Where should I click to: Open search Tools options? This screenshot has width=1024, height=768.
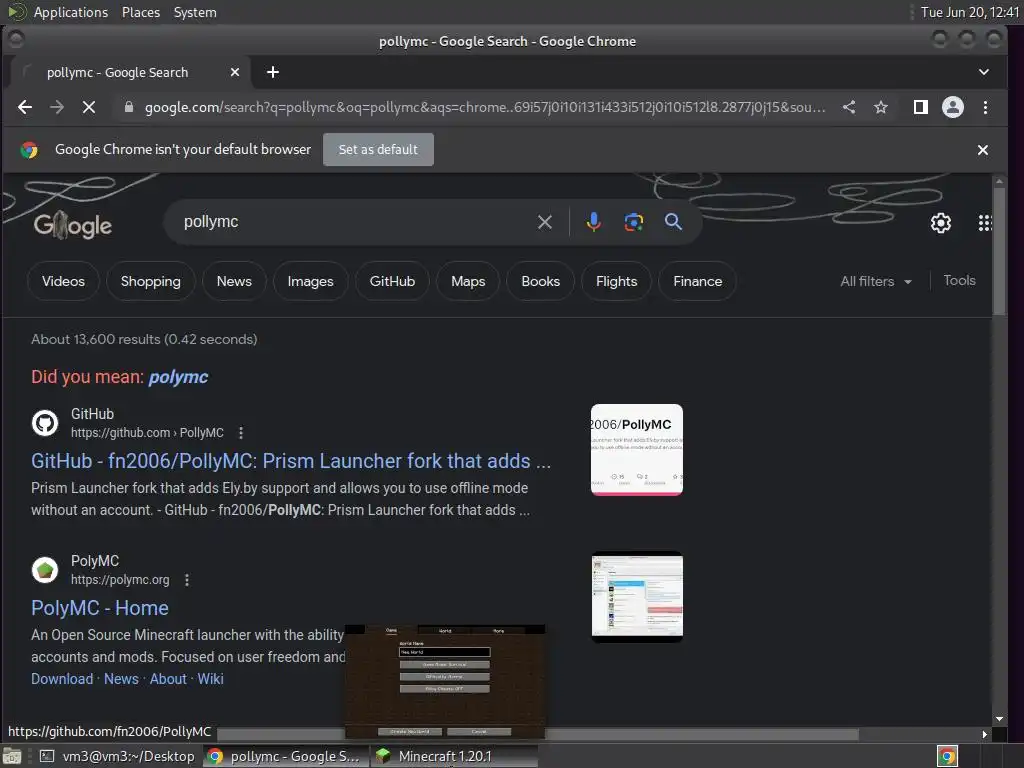959,280
